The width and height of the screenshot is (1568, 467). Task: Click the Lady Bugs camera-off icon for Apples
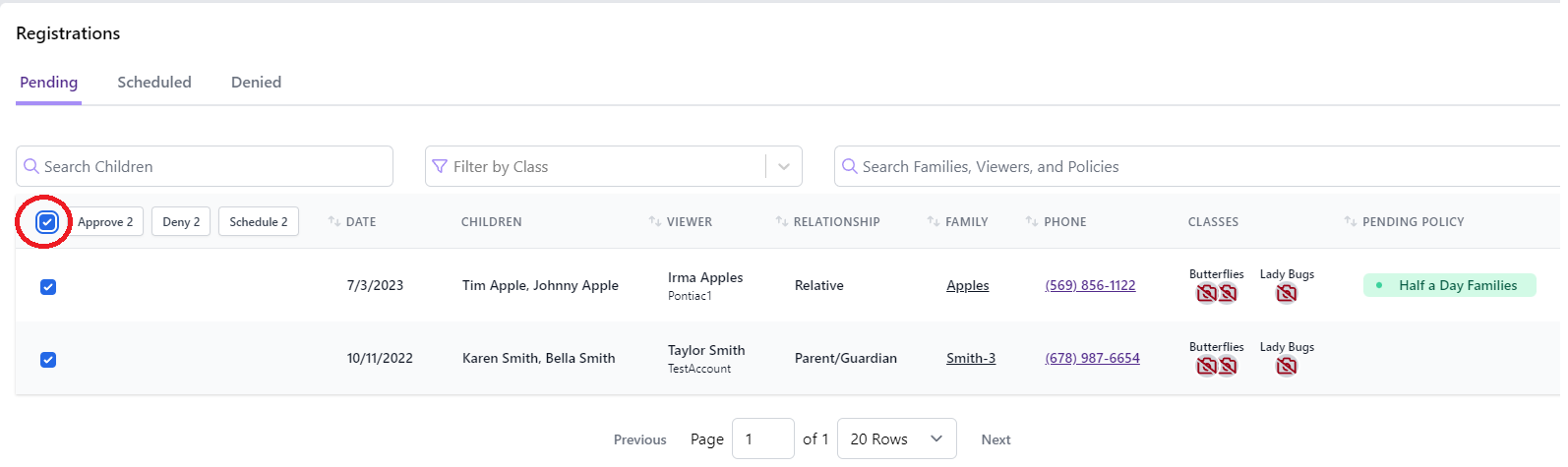tap(1286, 293)
